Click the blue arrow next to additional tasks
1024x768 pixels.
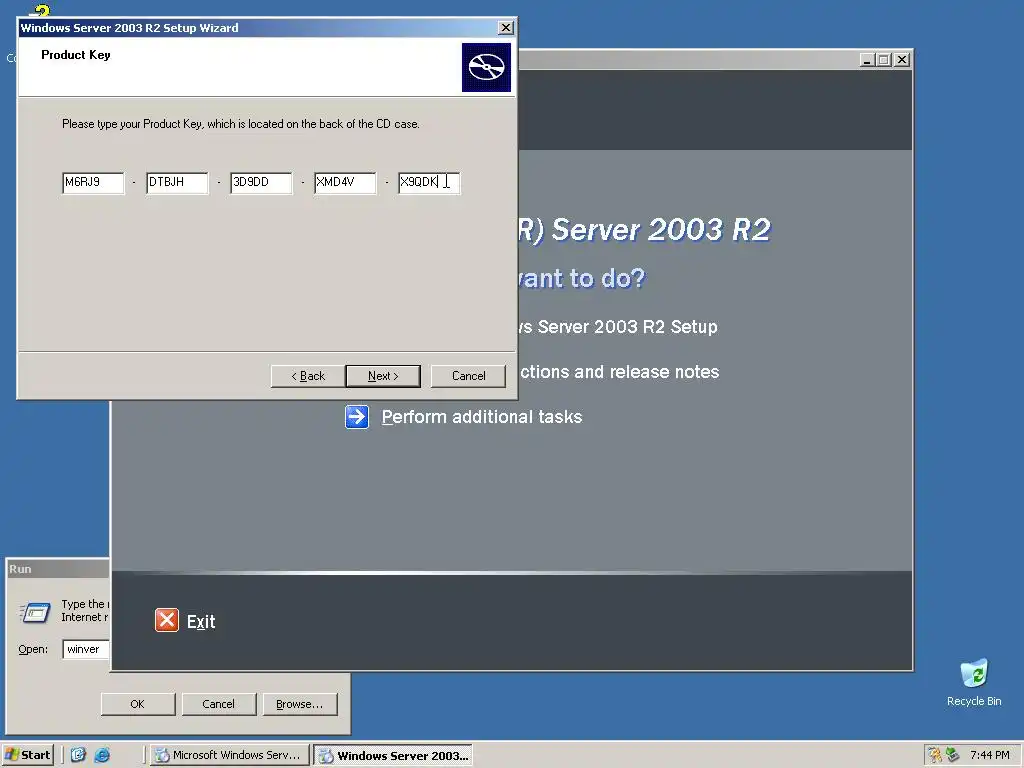point(357,417)
